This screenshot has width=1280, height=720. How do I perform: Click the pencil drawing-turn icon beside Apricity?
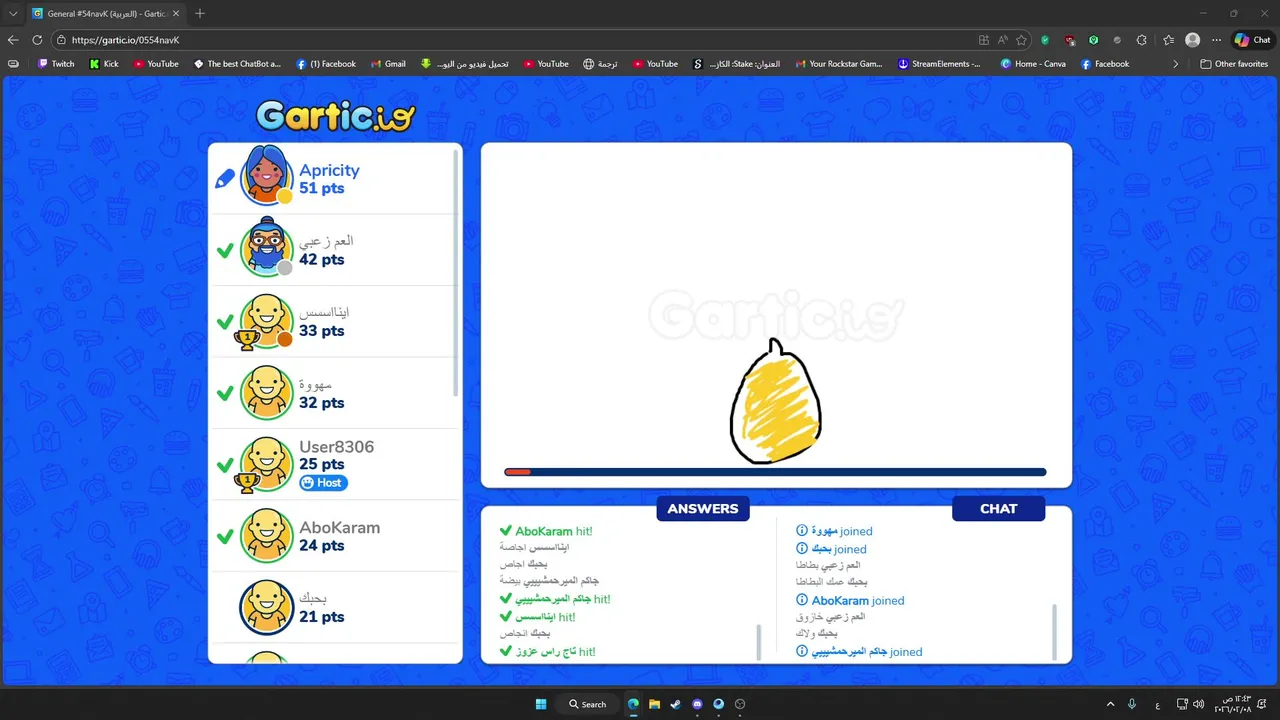click(225, 179)
